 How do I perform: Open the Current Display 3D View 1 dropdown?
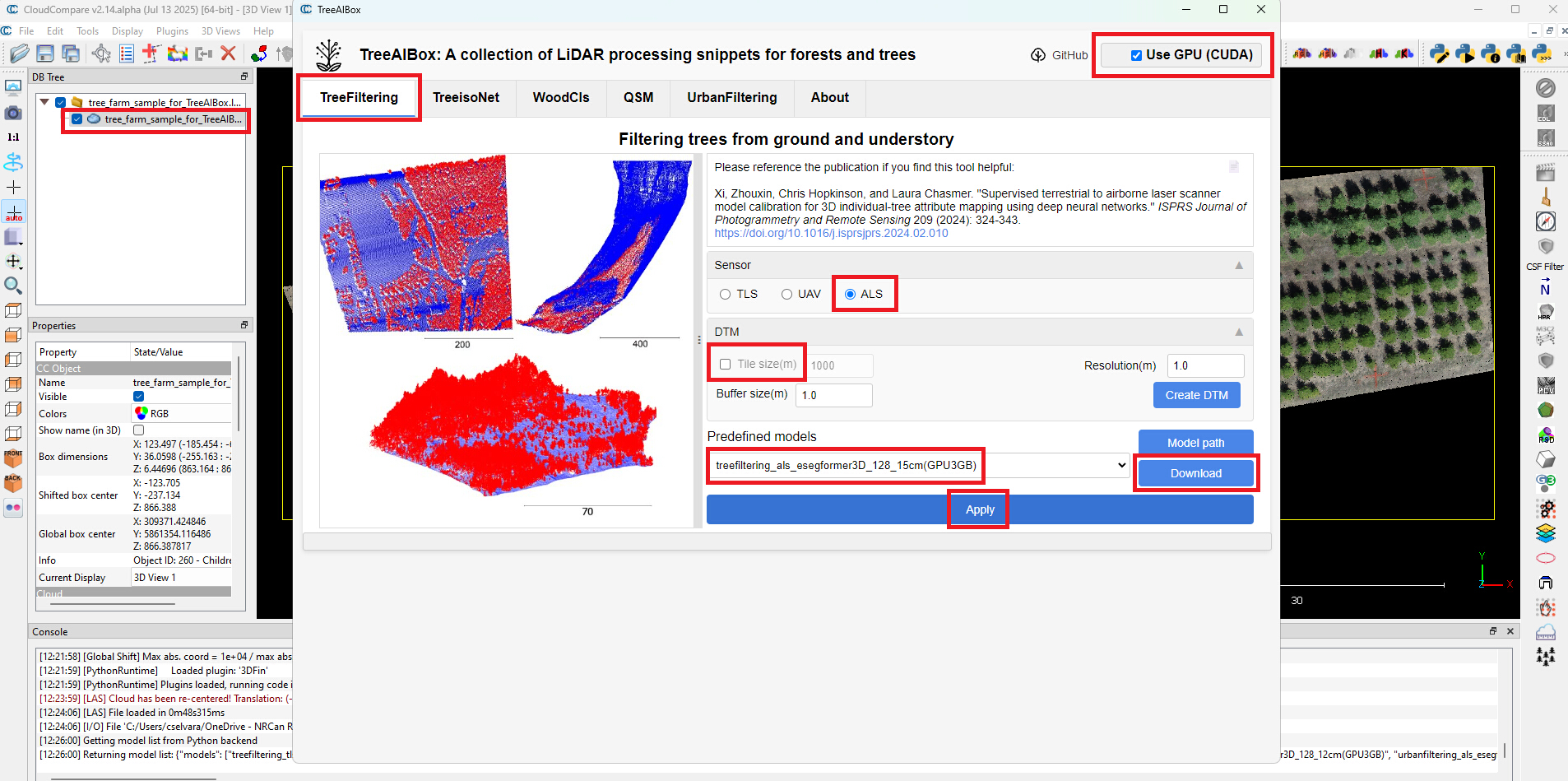coord(182,578)
